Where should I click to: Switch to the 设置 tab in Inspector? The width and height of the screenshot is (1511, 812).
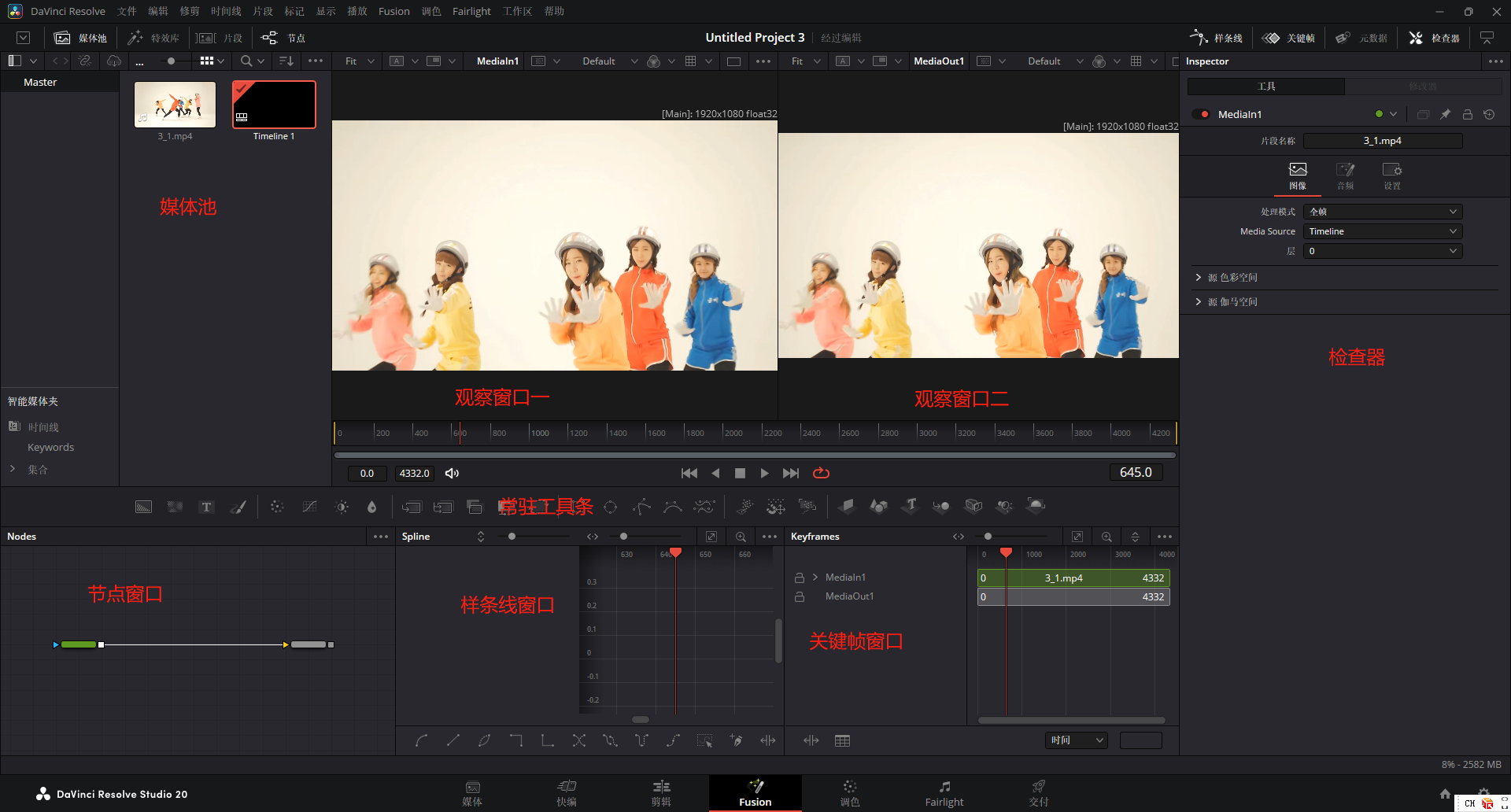point(1391,175)
